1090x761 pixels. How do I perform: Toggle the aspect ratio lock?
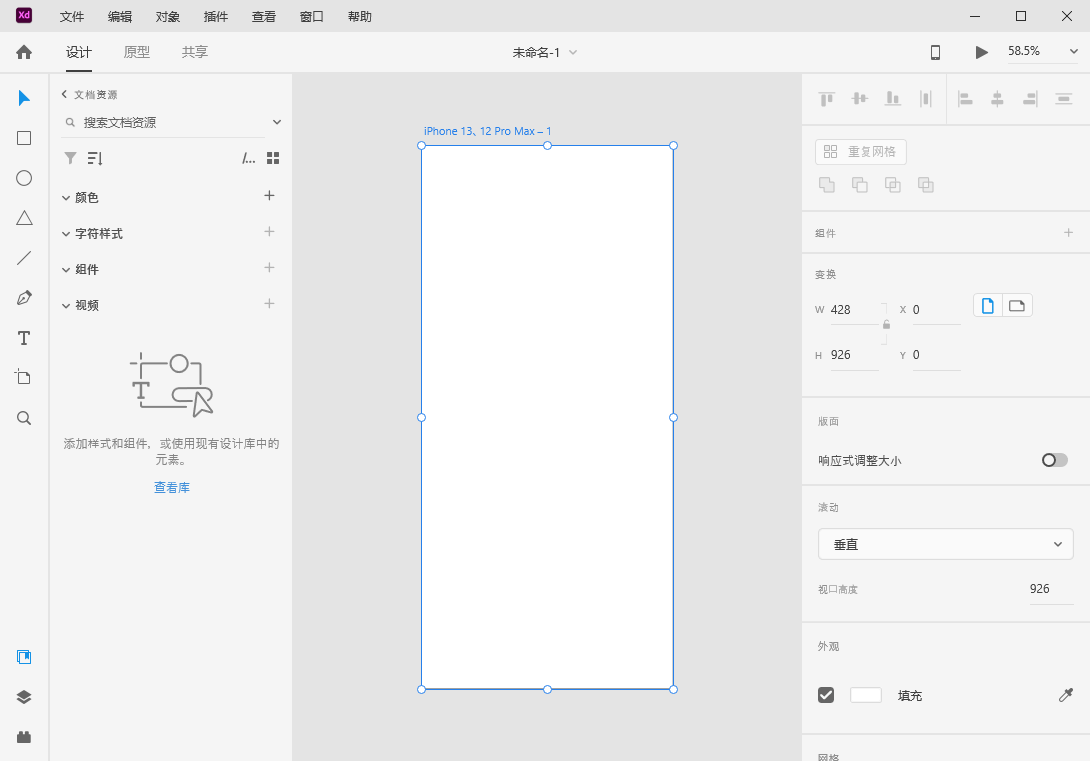(x=886, y=325)
